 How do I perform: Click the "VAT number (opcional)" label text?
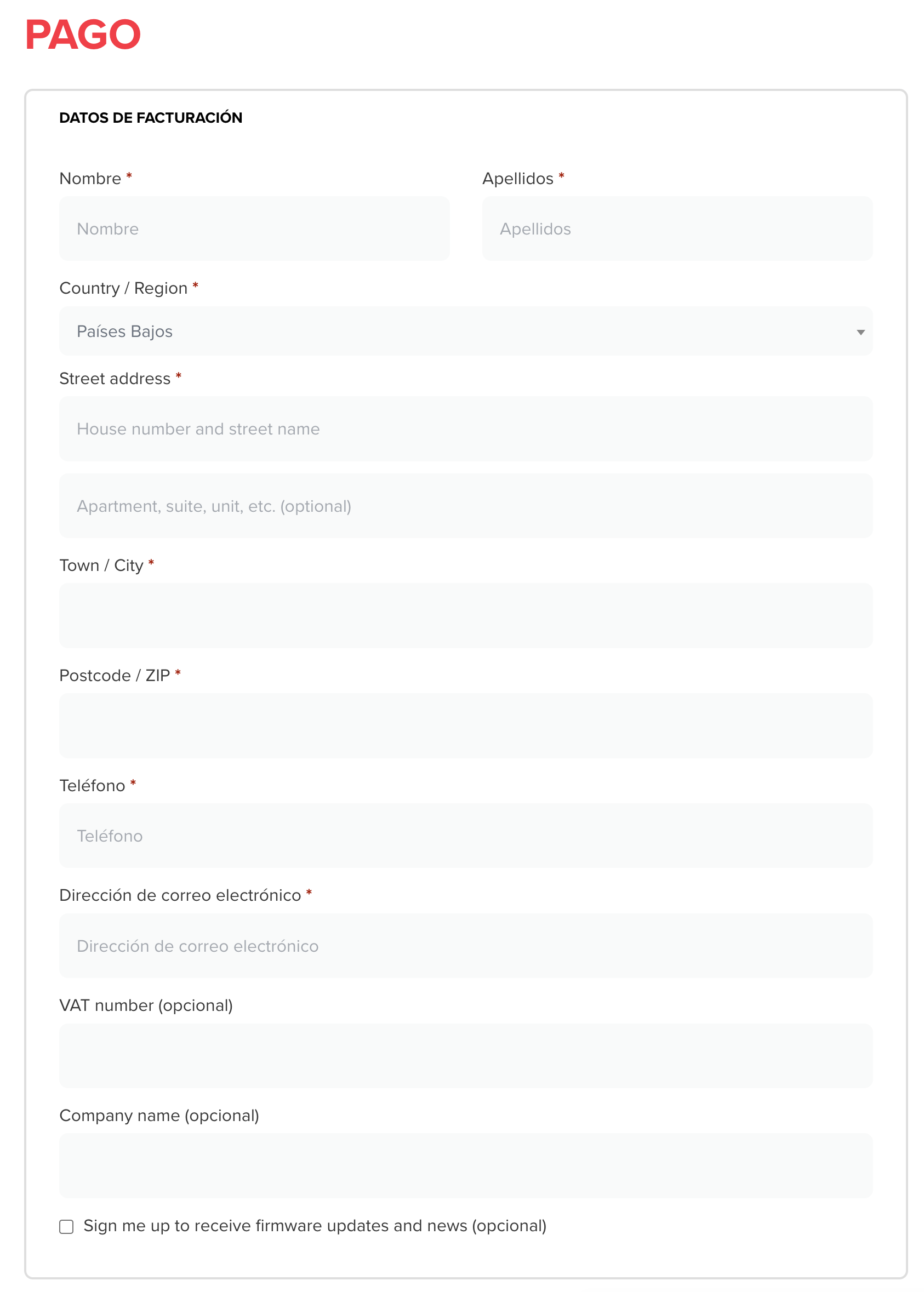(x=146, y=1005)
